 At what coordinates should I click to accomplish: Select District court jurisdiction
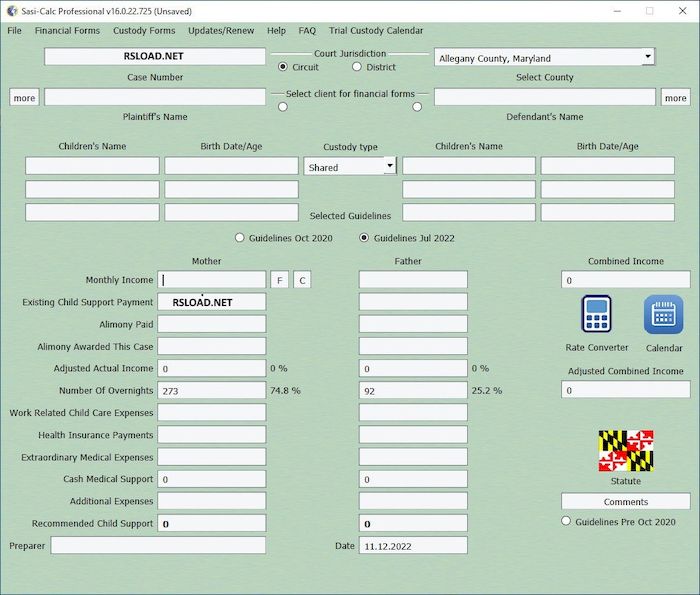[x=356, y=67]
